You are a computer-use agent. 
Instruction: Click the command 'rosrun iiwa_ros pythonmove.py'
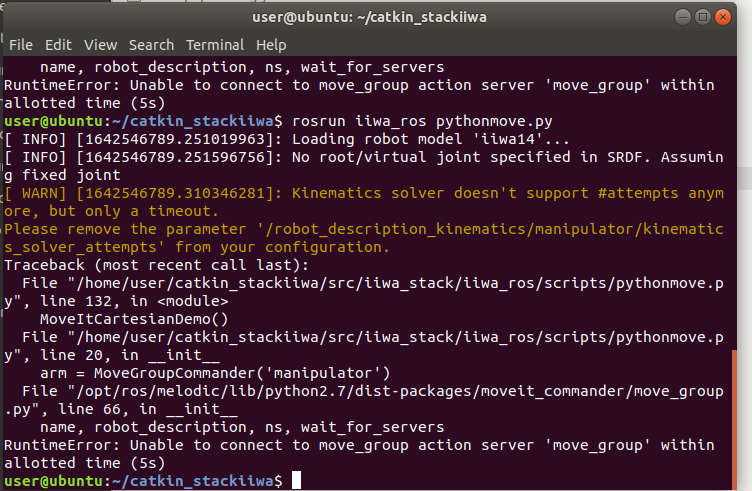(422, 121)
